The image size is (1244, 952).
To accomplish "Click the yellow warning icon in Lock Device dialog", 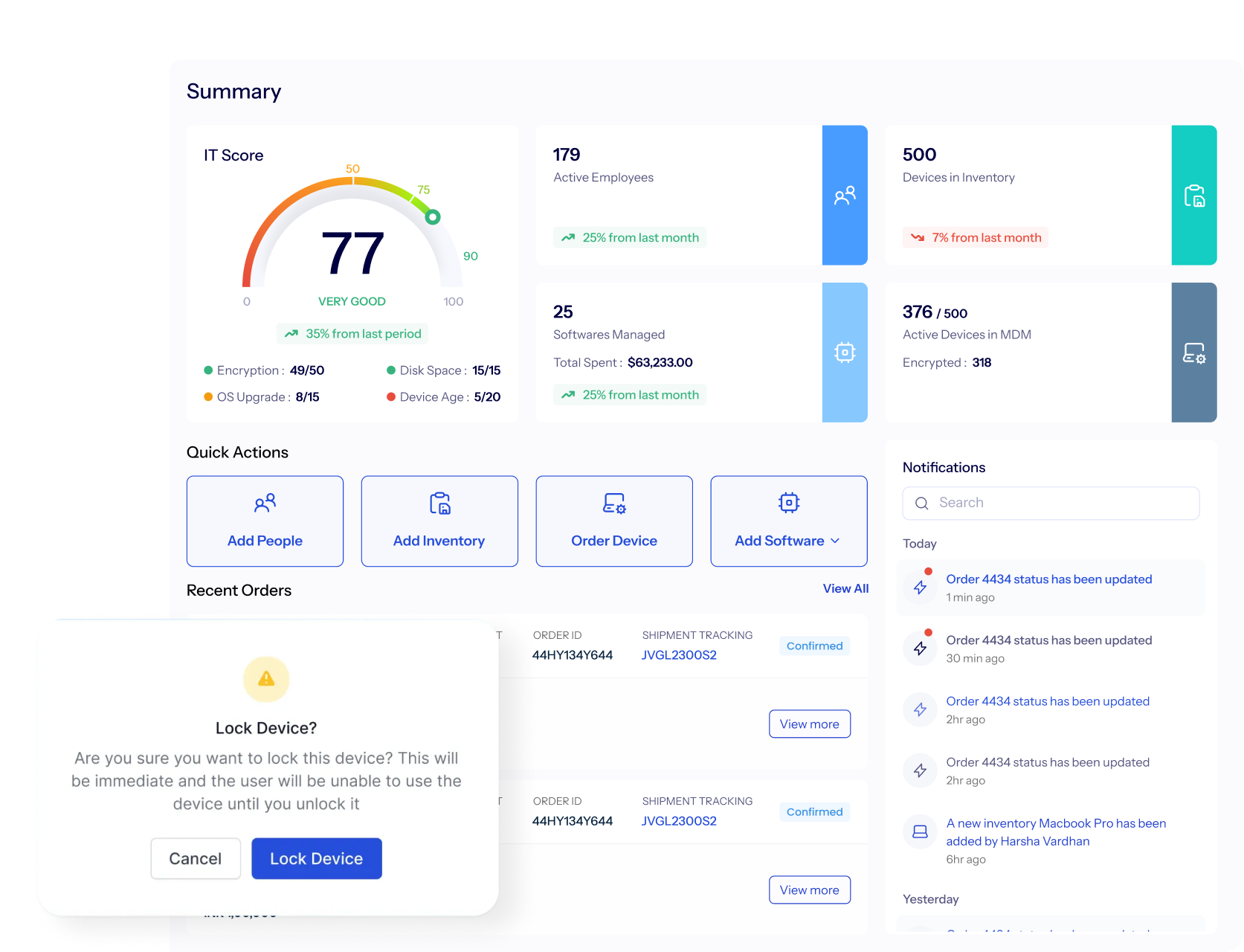I will (266, 679).
